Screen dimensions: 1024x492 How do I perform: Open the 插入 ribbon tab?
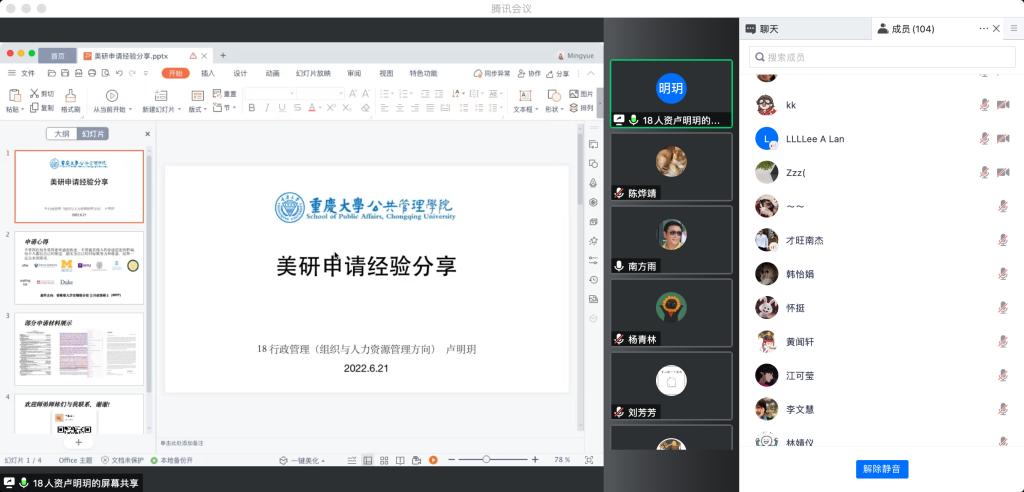(x=208, y=73)
